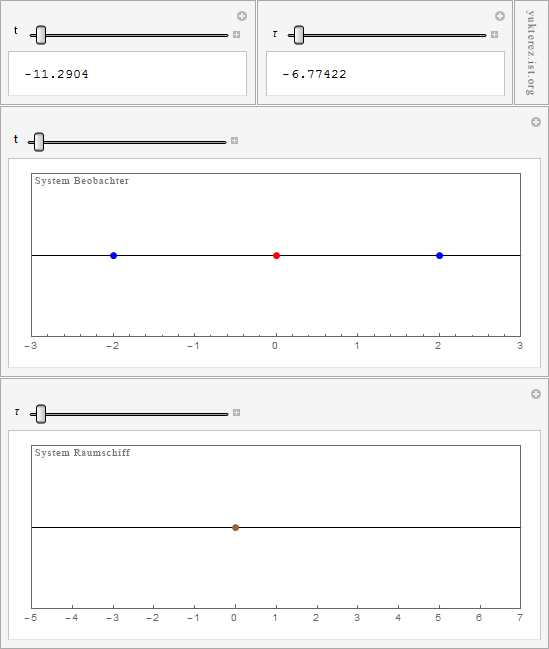
Task: Click the top-left t slider thumb
Action: (x=41, y=35)
